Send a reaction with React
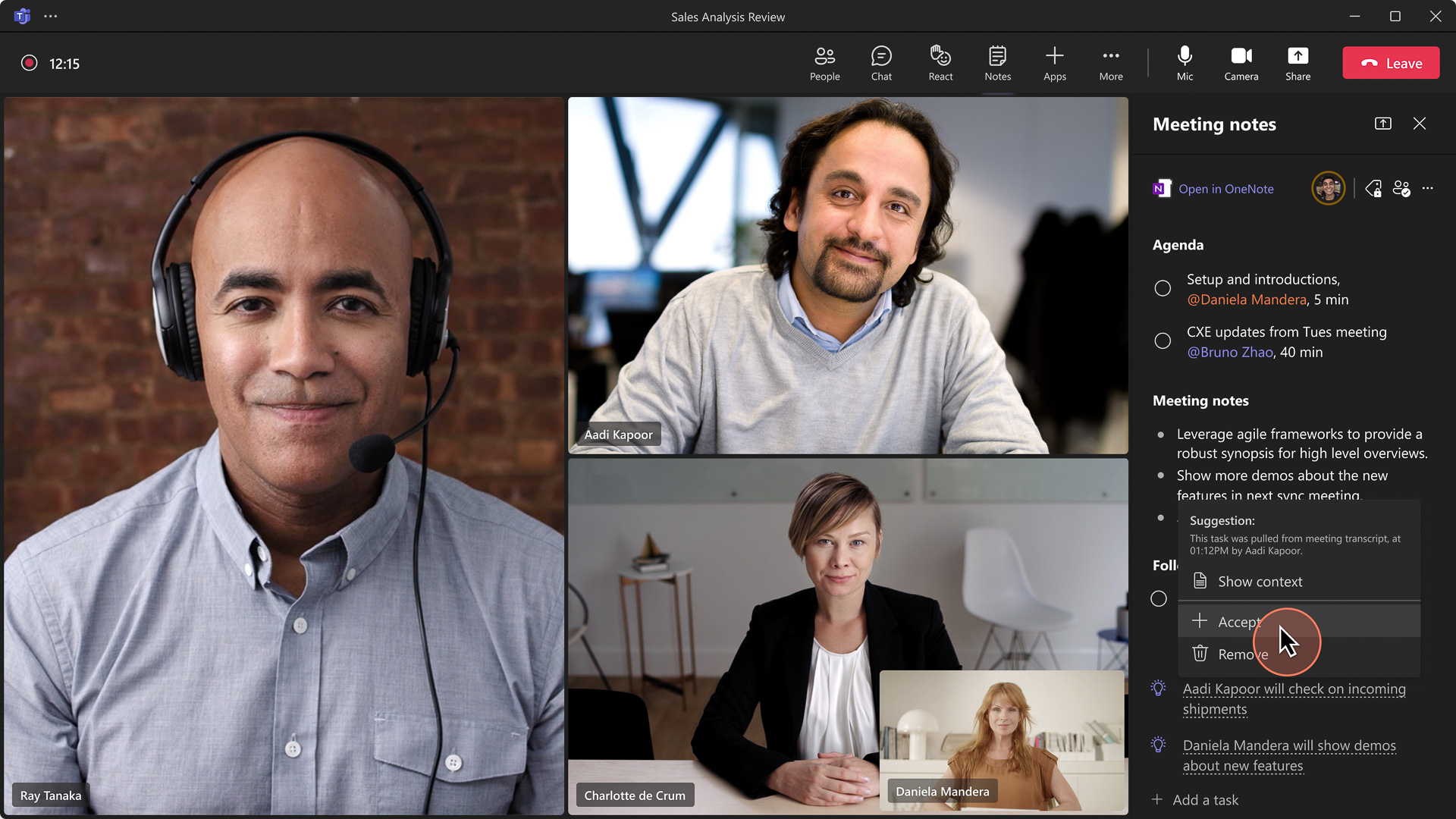 (x=940, y=63)
